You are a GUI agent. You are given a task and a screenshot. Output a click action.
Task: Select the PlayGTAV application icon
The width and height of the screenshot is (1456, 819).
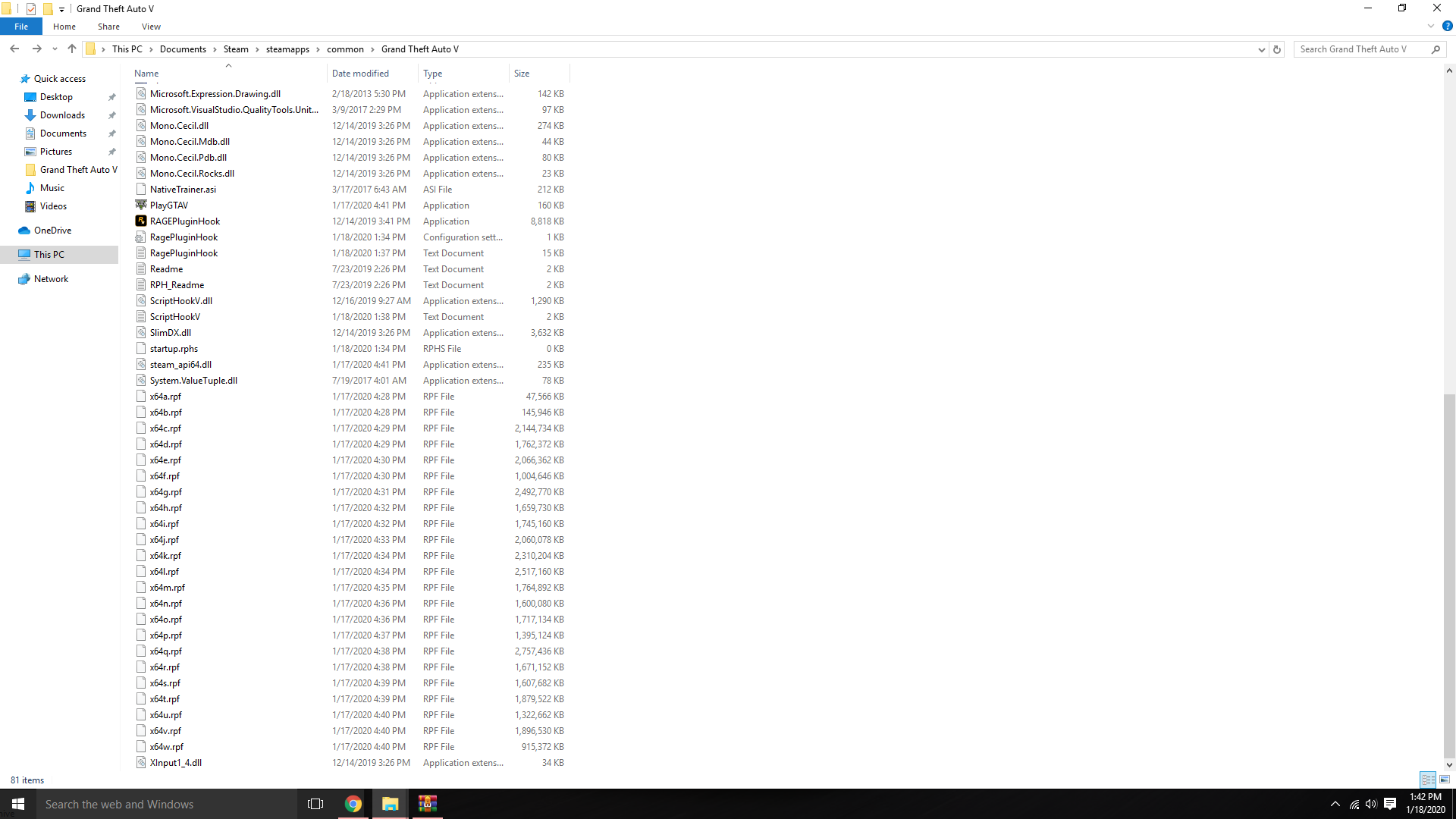coord(141,206)
